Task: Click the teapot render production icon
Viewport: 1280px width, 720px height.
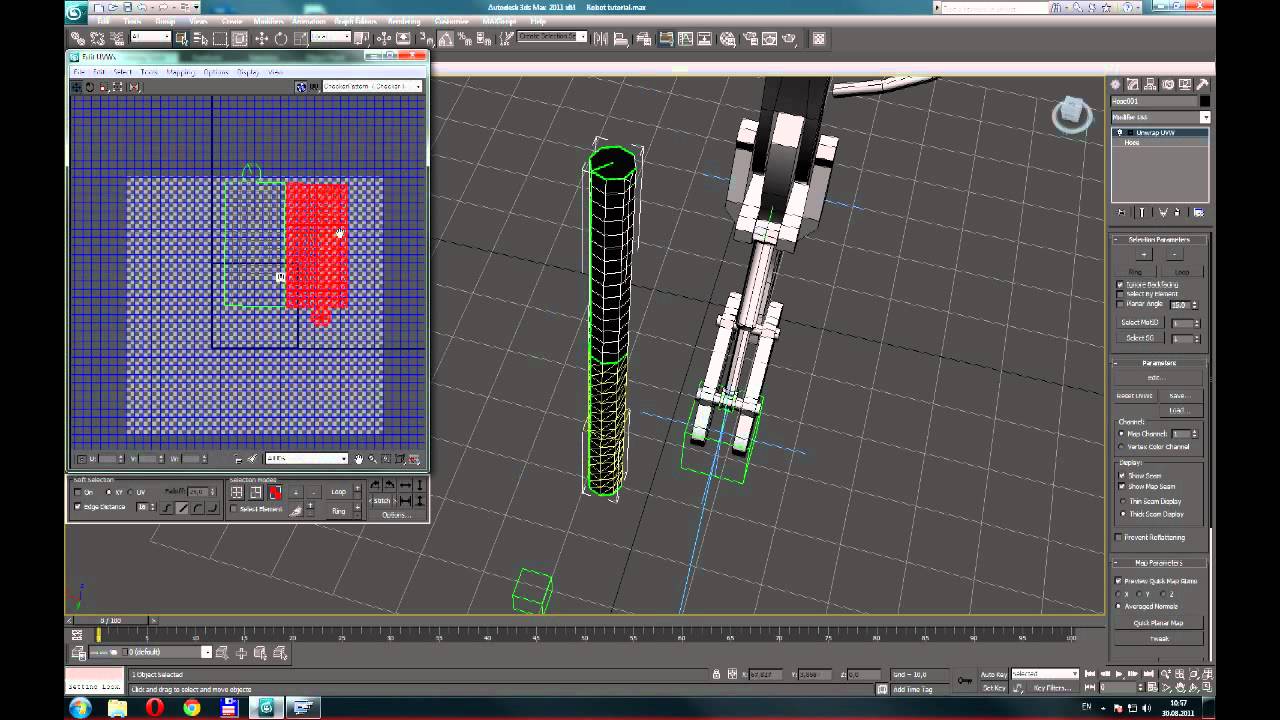Action: click(x=789, y=39)
